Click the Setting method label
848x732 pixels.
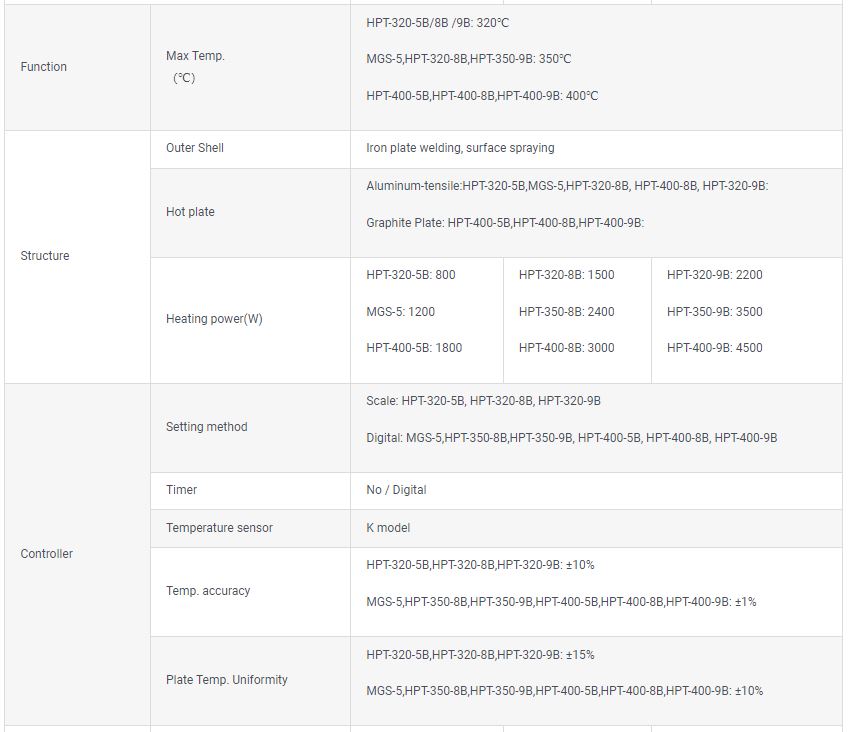tap(206, 427)
